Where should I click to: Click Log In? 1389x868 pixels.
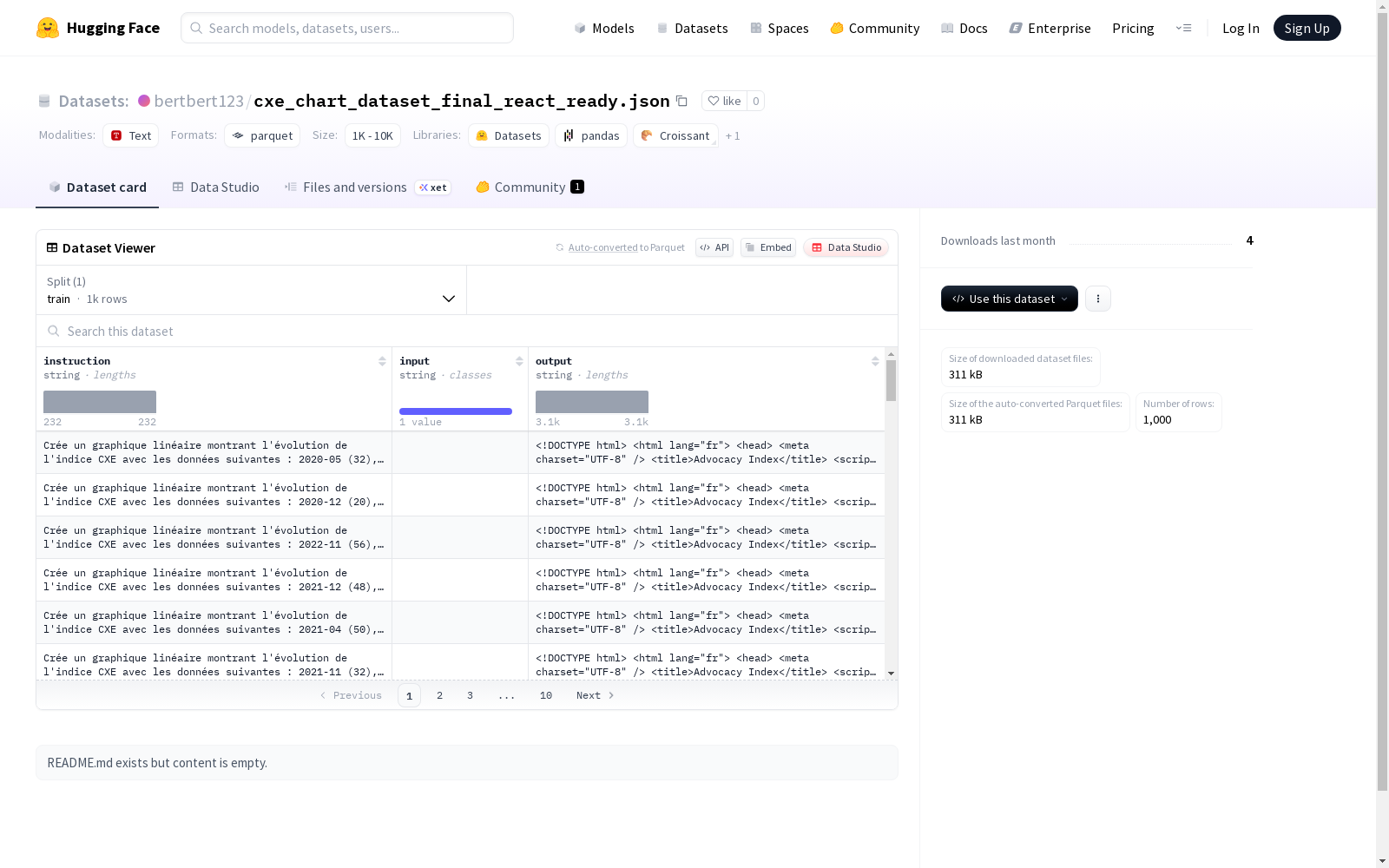(1241, 28)
